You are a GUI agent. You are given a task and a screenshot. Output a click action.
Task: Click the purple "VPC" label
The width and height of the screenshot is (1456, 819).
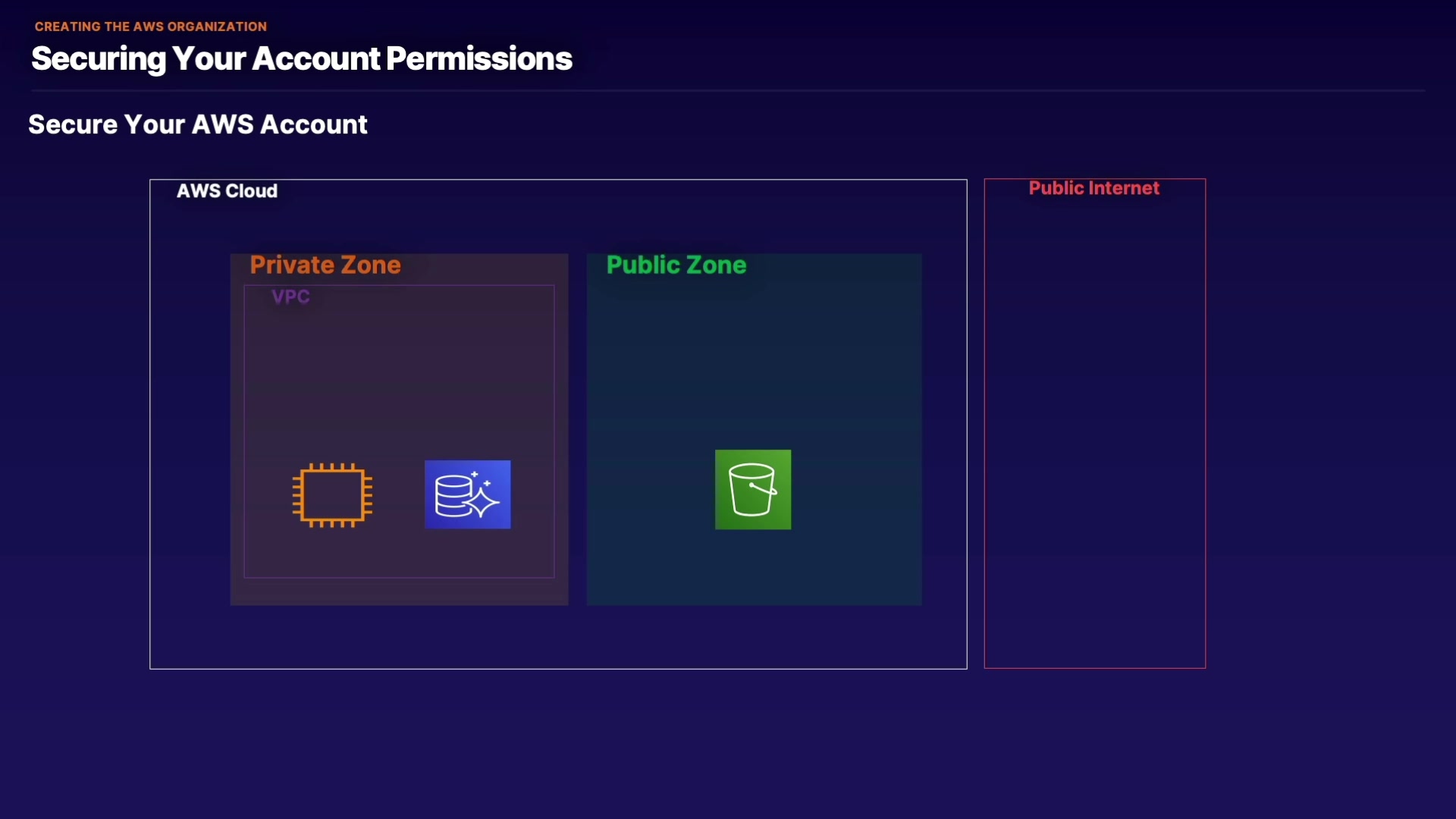[290, 297]
